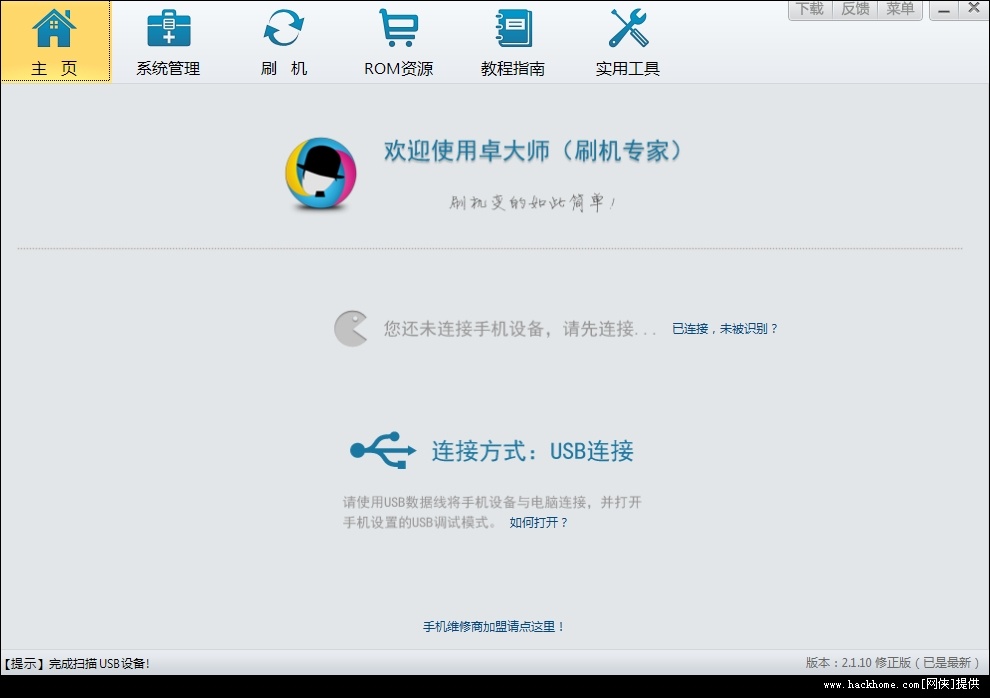
Task: Click the 反馈 feedback button
Action: 855,9
